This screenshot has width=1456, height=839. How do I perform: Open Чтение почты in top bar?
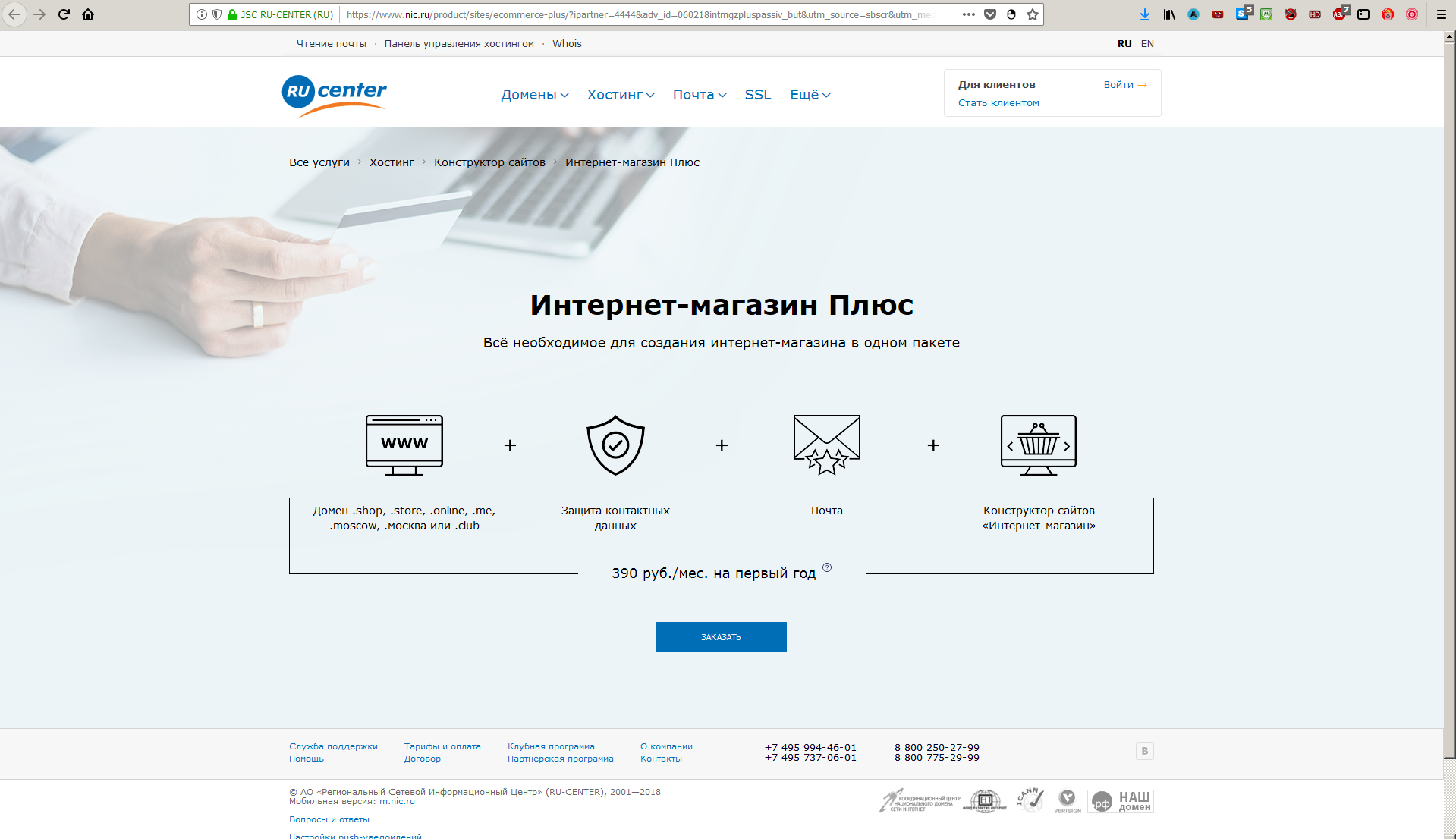tap(332, 44)
